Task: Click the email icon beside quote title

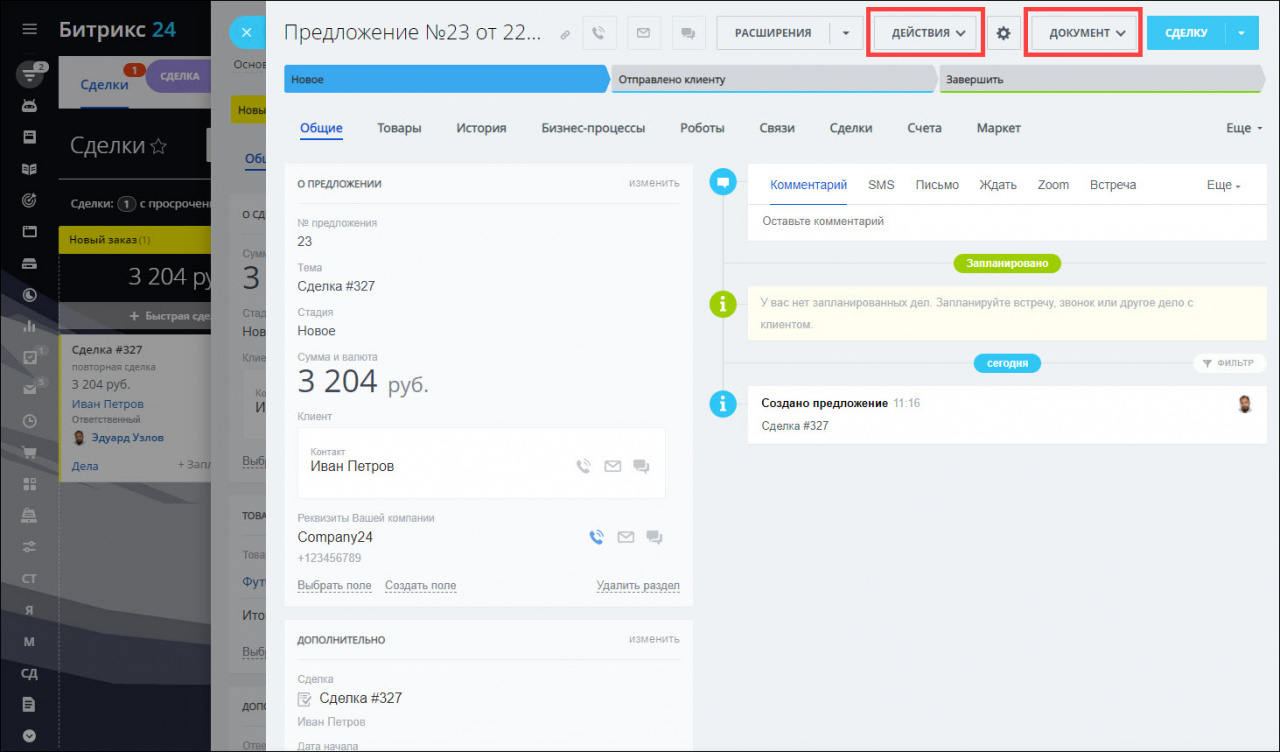Action: coord(643,33)
